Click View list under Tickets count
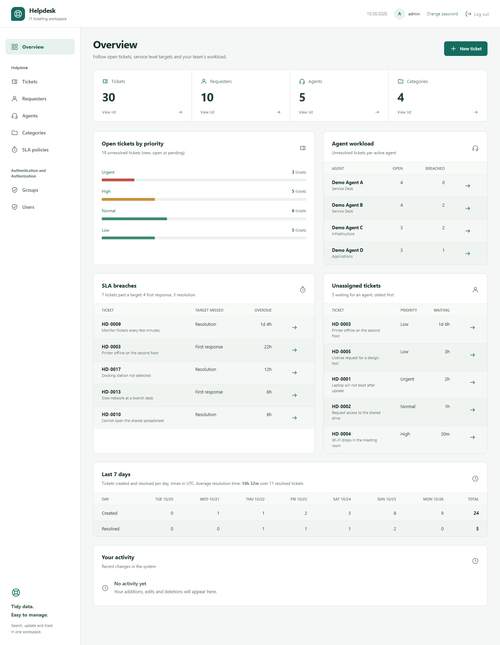The image size is (500, 645). (x=109, y=112)
